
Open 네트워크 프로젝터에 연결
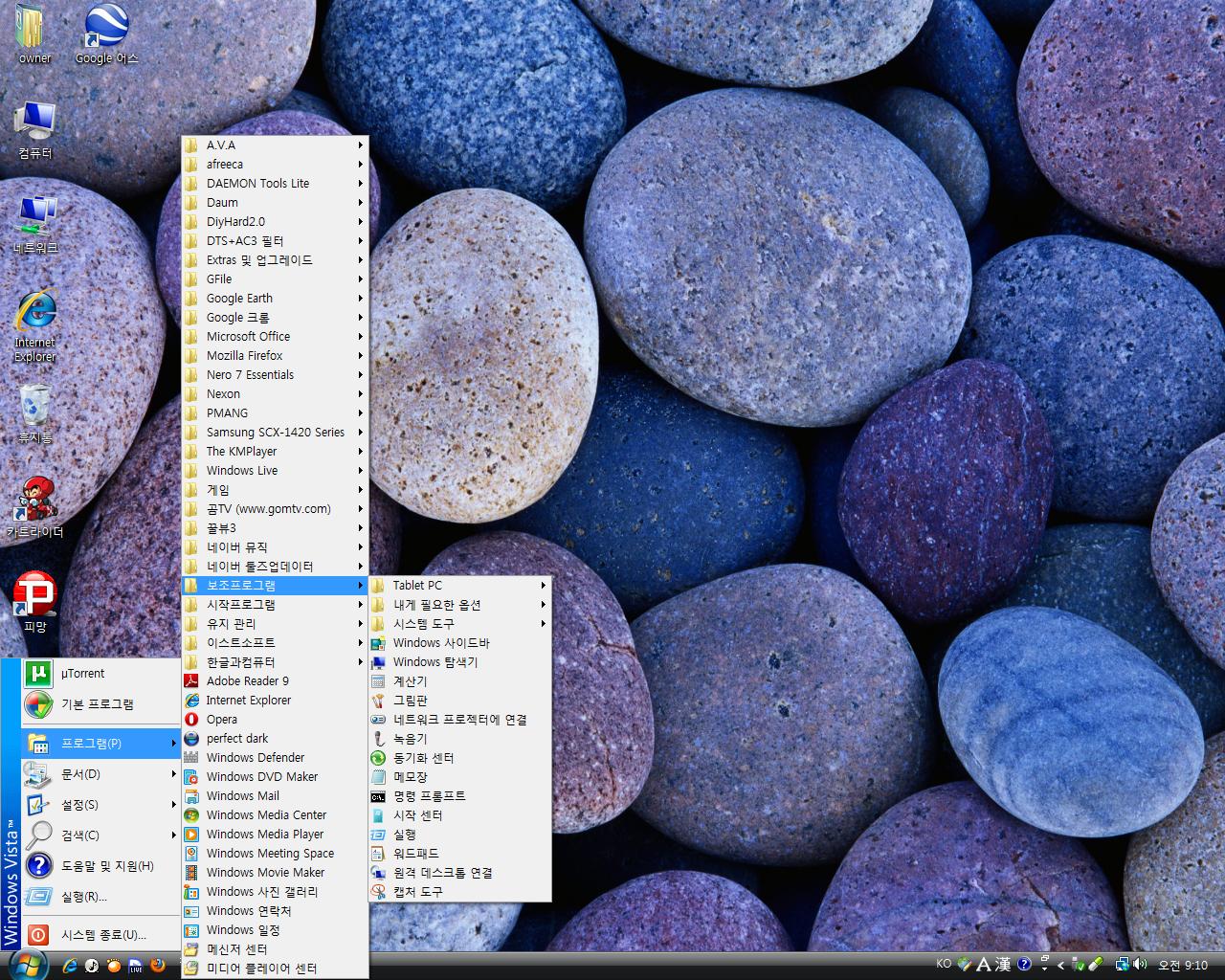click(460, 720)
